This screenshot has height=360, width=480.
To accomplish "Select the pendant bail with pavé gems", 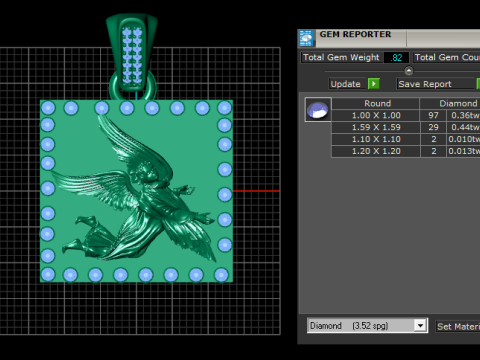I will pos(132,52).
